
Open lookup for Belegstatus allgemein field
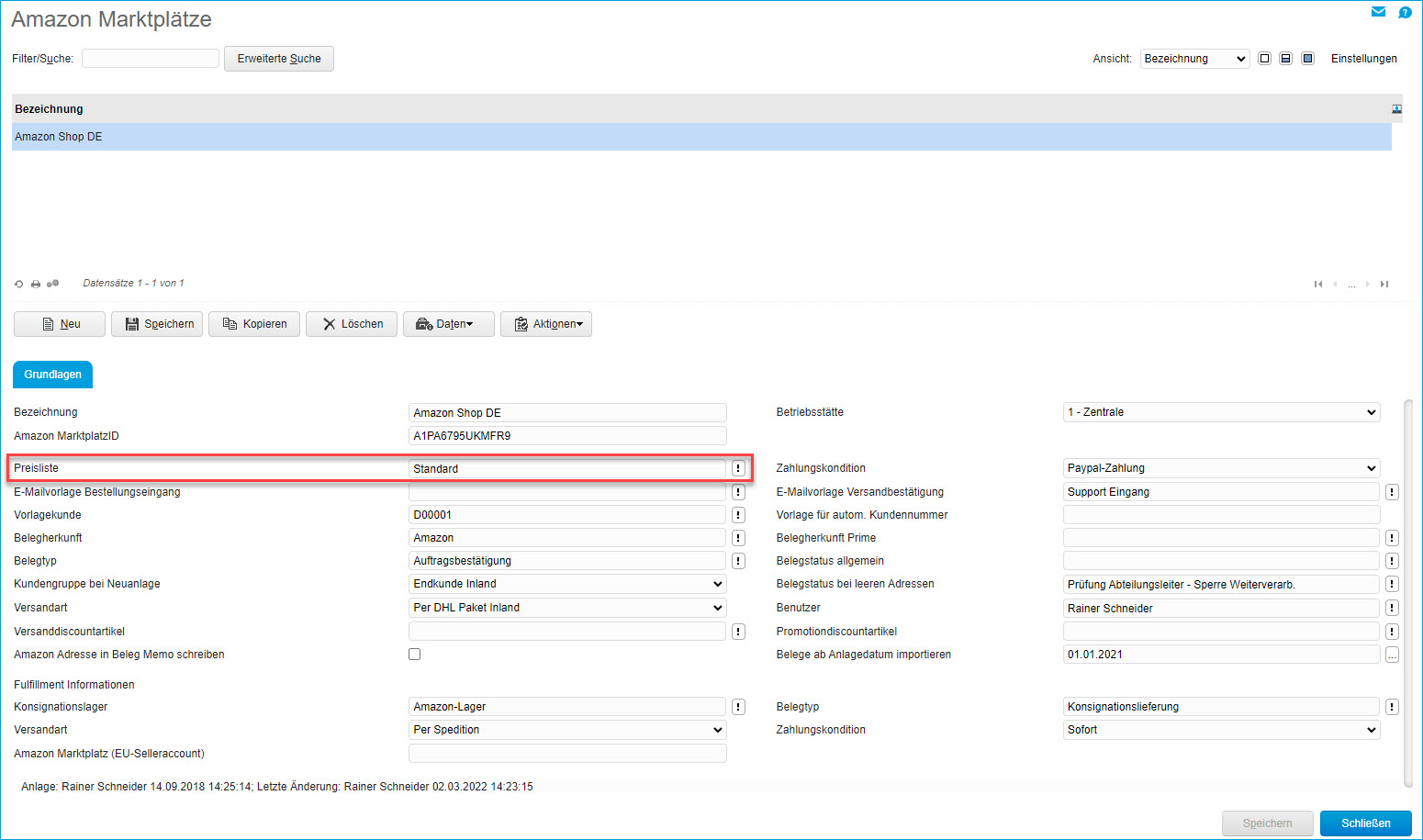click(x=1392, y=561)
